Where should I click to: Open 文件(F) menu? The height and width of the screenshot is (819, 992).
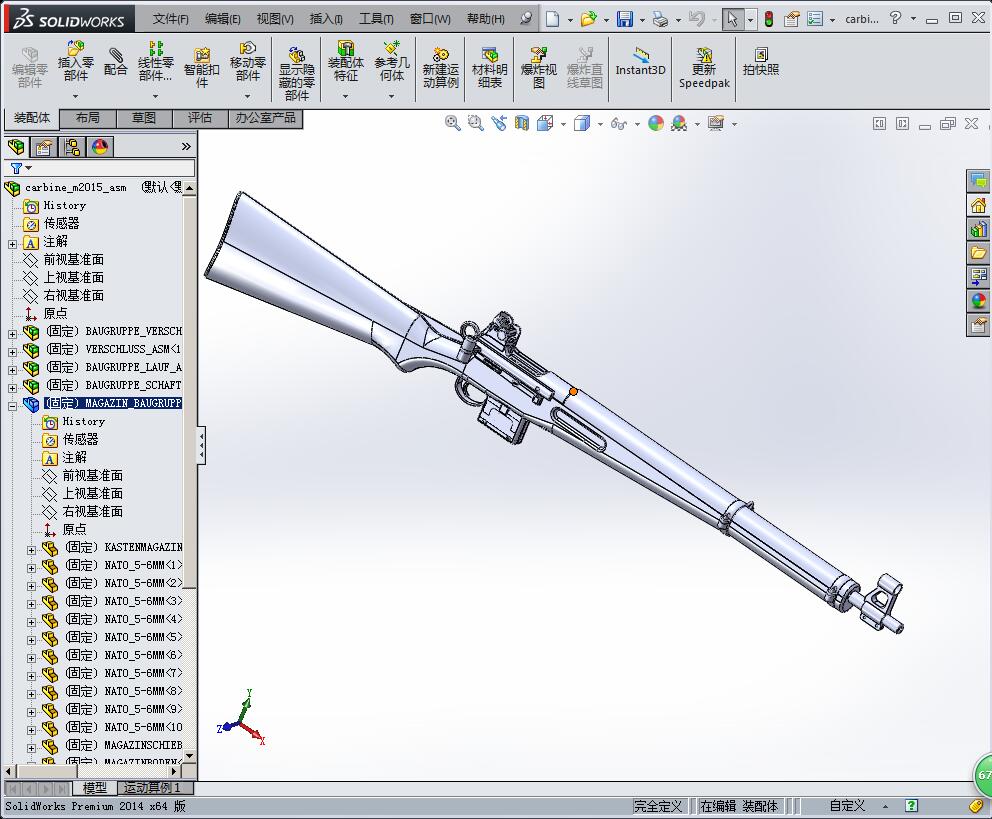170,19
